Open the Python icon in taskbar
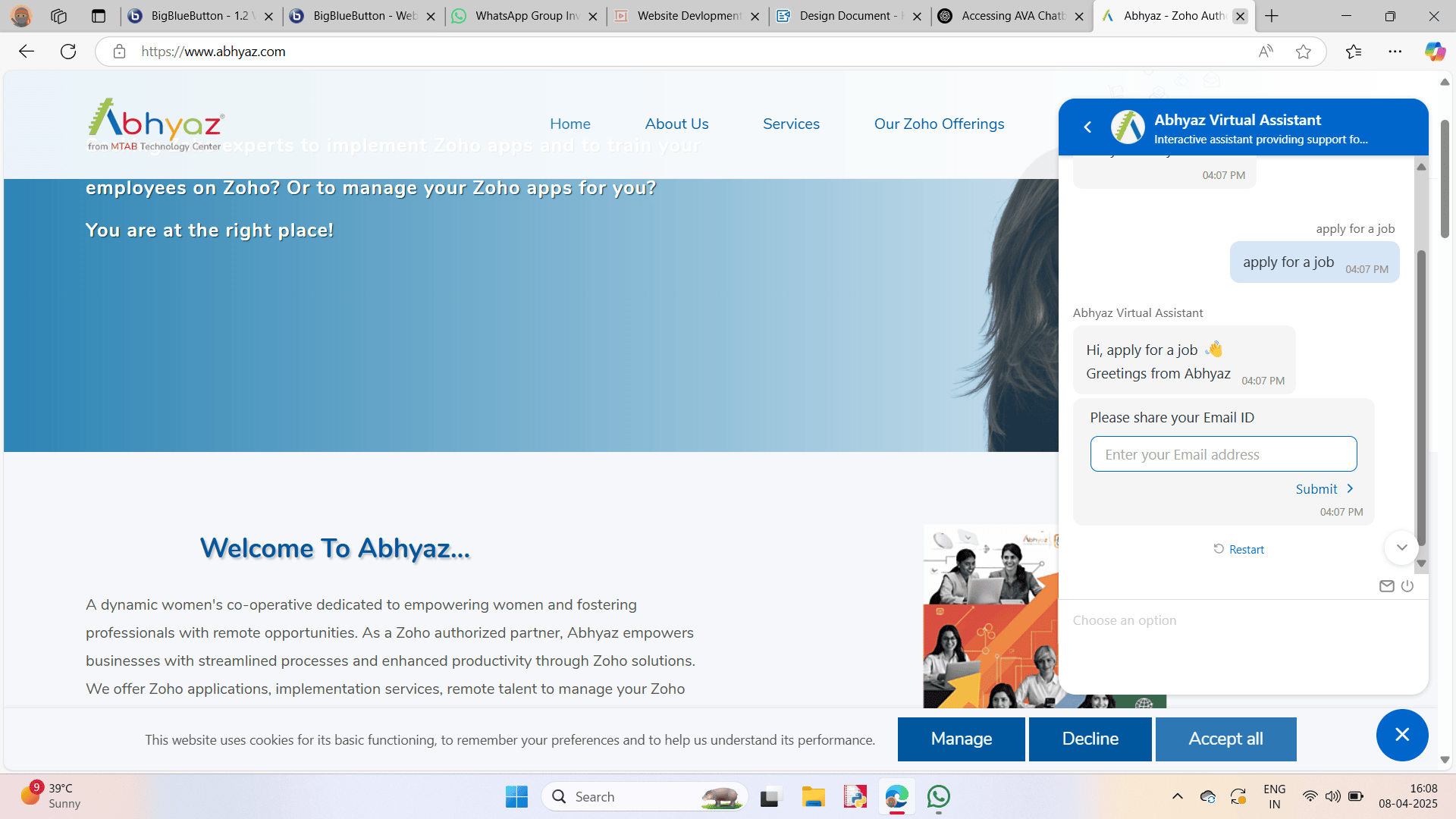 (855, 797)
